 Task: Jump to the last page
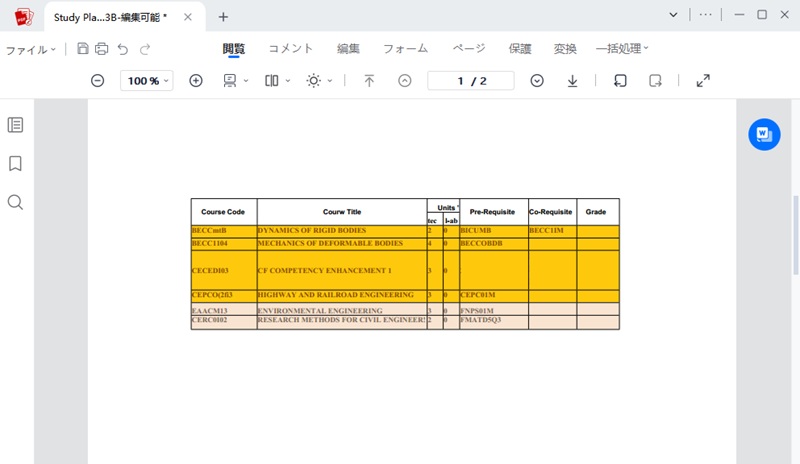(572, 81)
